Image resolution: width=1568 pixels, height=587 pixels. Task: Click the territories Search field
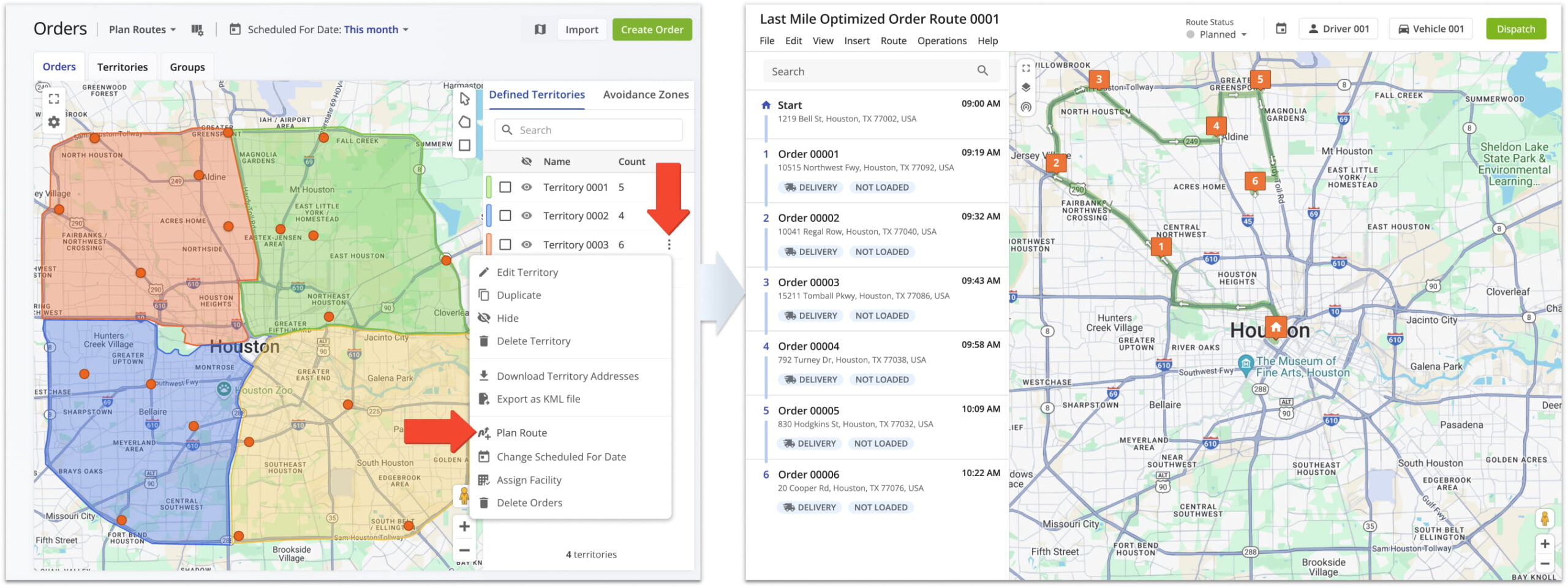[x=588, y=130]
